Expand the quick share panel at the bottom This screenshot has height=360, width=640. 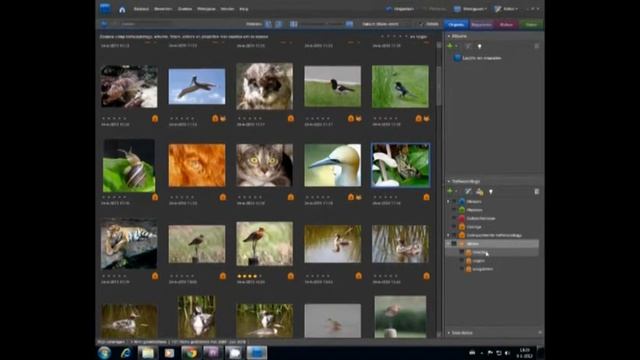tap(449, 333)
